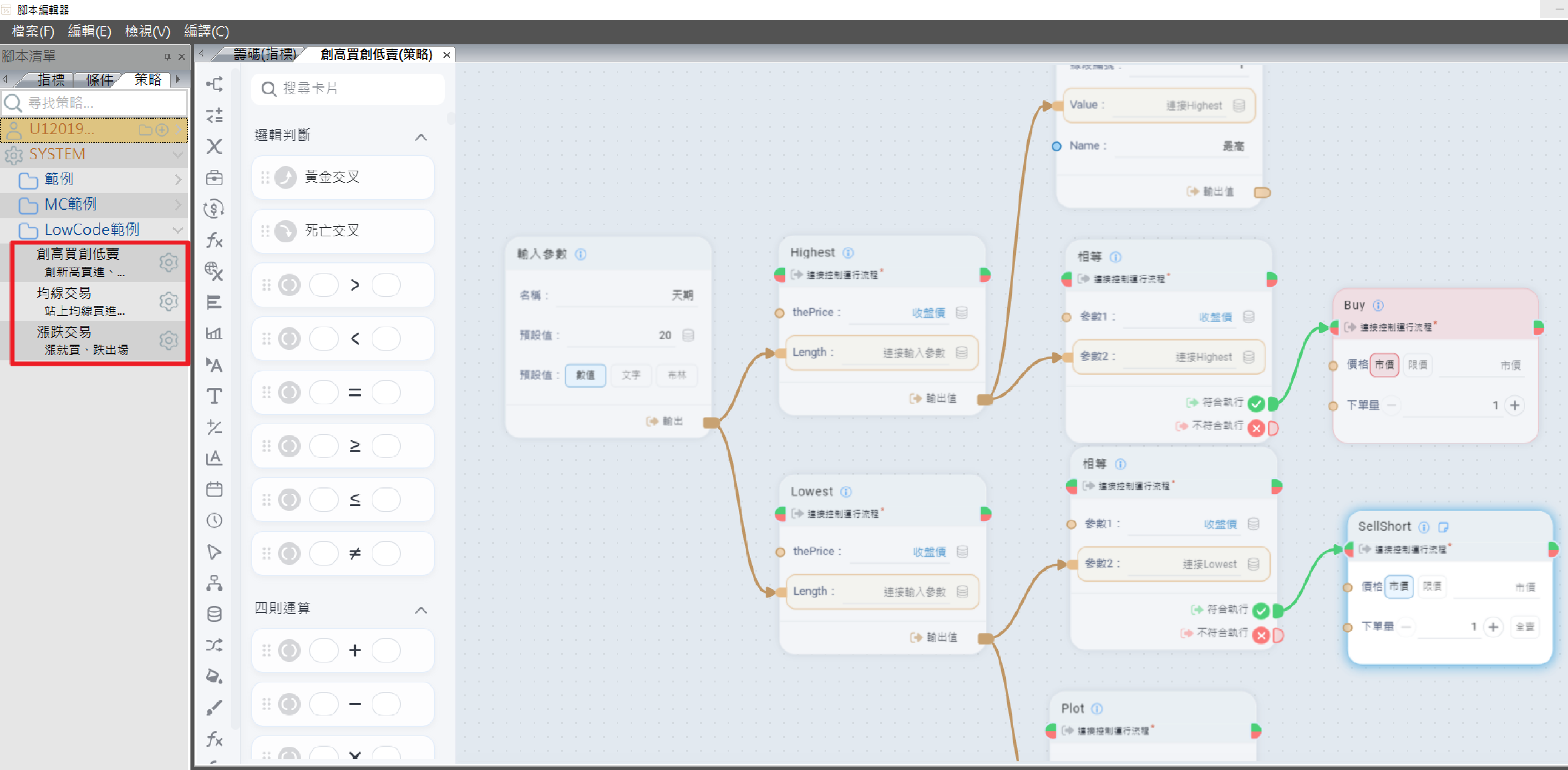This screenshot has height=770, width=1568.
Task: Click 全賣 button in SellShort card
Action: [x=1525, y=626]
